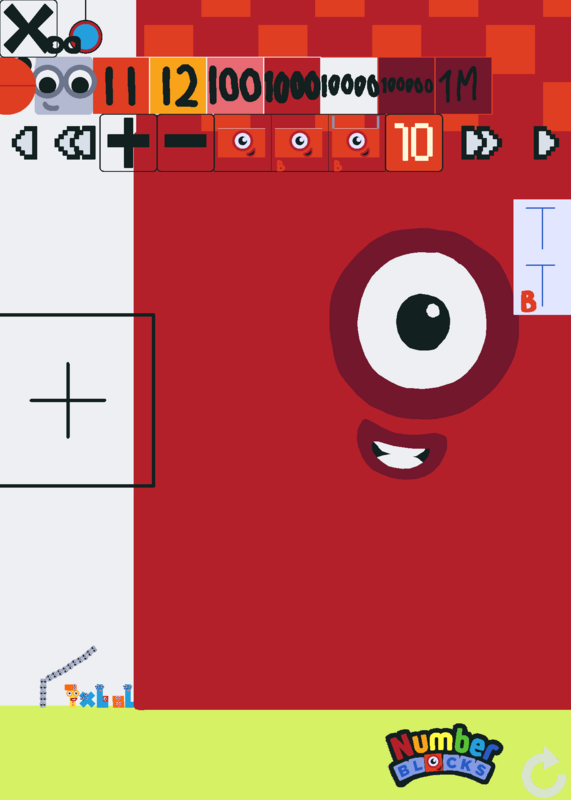Click the single left arrow
Image resolution: width=571 pixels, height=800 pixels.
(24, 143)
